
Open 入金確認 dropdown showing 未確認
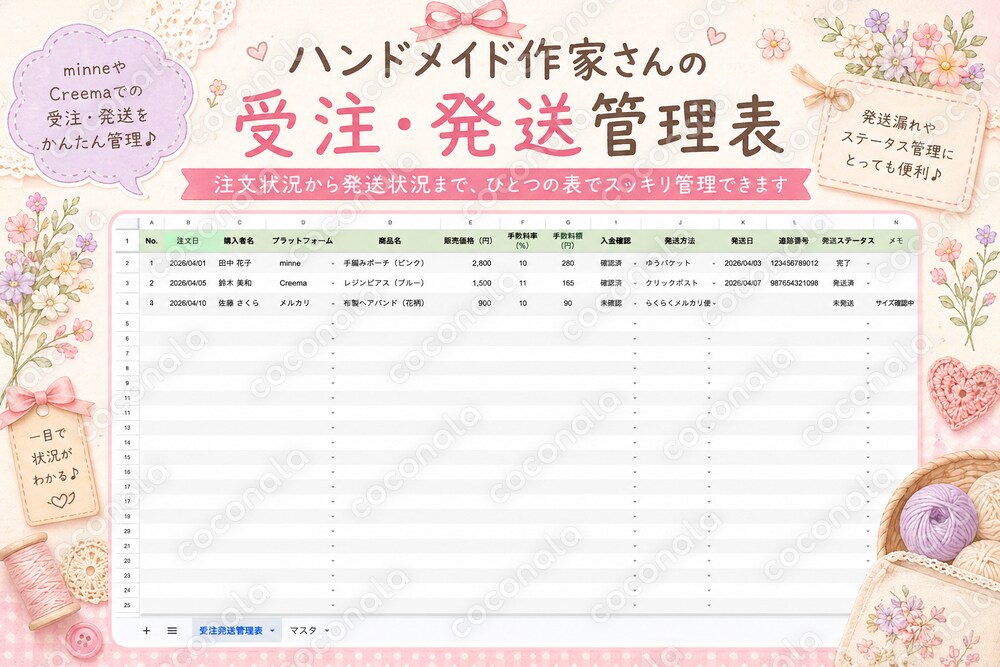(635, 304)
